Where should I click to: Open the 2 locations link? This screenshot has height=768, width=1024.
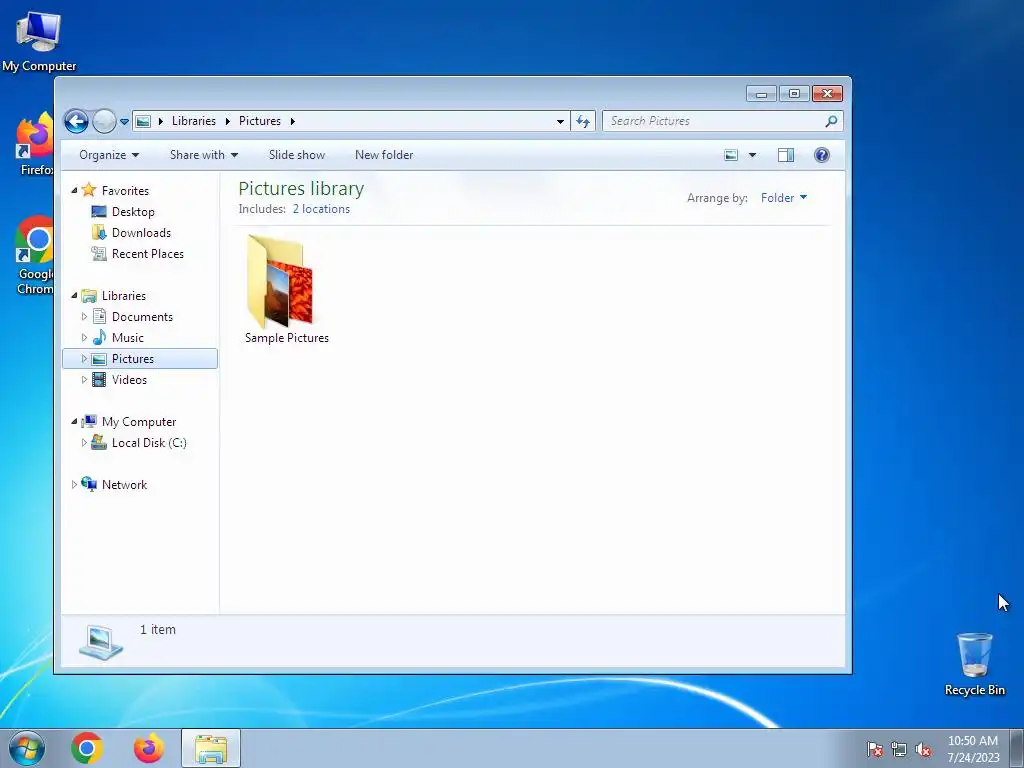pyautogui.click(x=321, y=209)
